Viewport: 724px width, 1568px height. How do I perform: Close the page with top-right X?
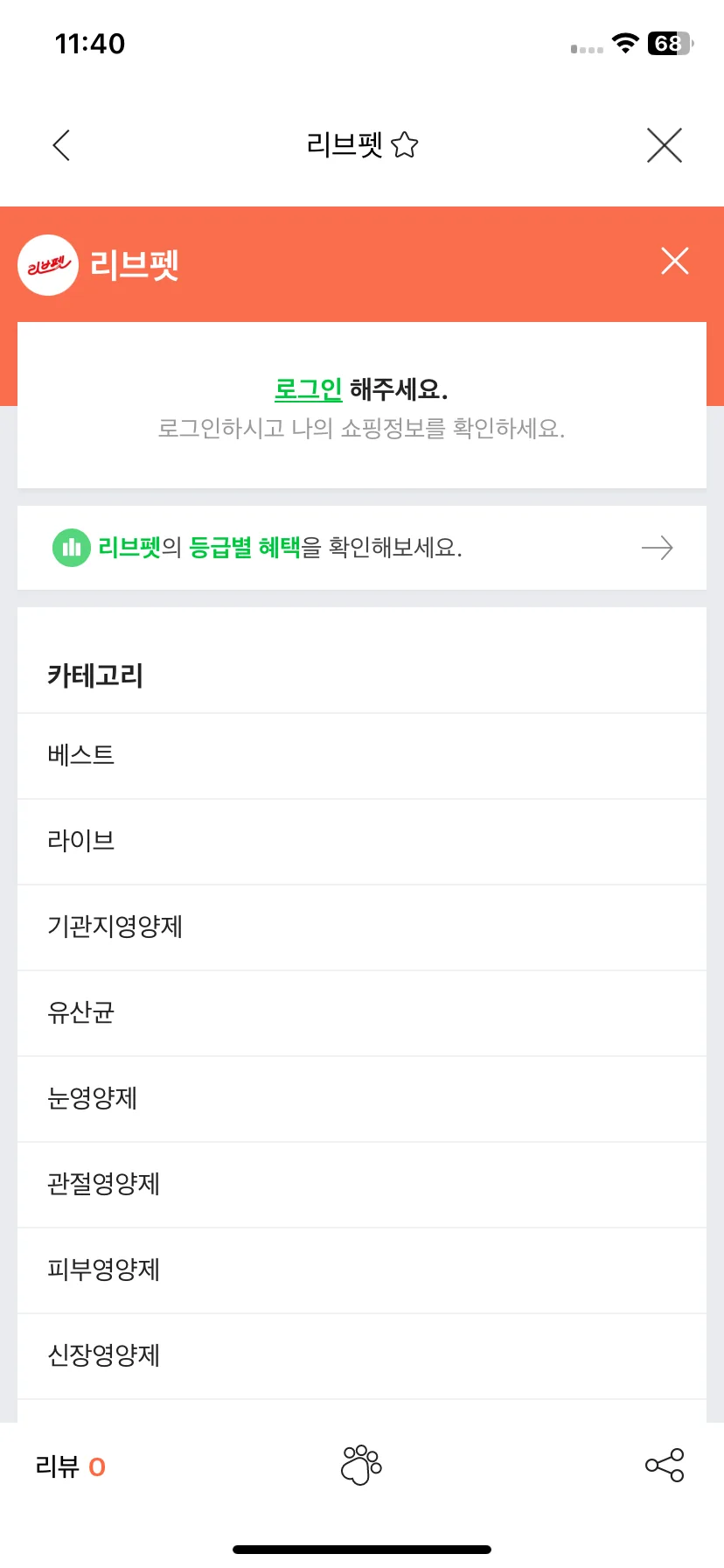tap(665, 145)
